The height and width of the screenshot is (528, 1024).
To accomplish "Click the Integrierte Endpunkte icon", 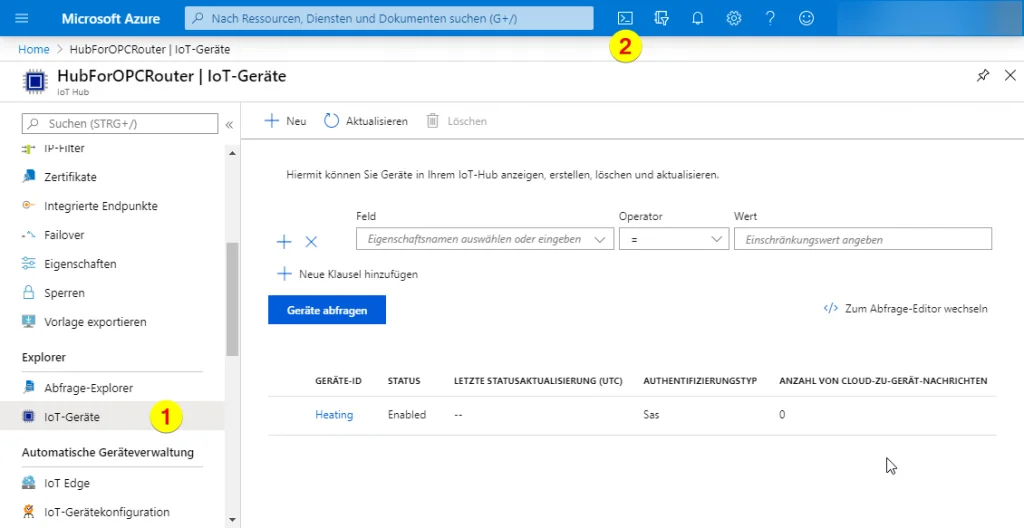I will (x=28, y=205).
